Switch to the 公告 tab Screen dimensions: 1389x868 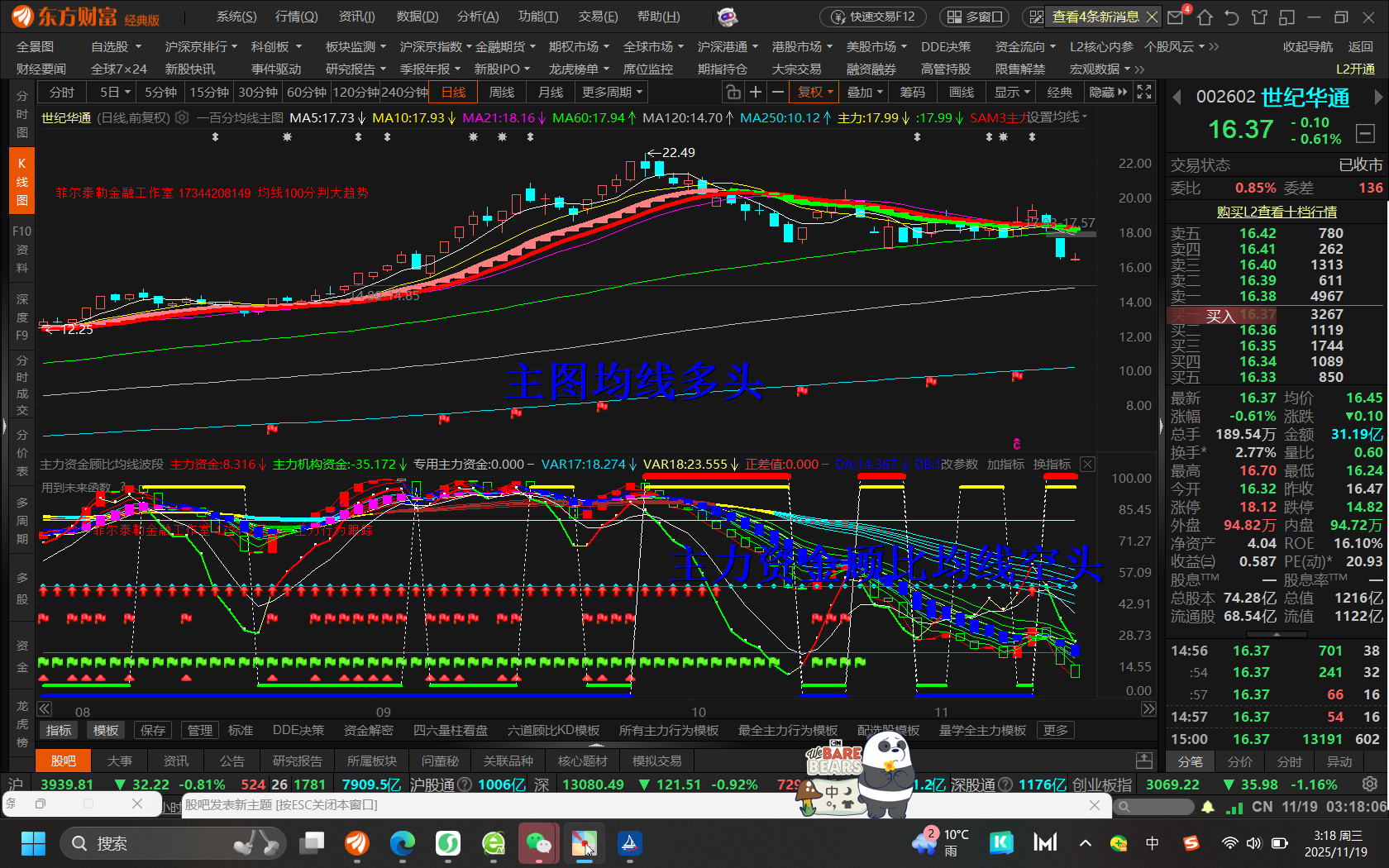232,761
